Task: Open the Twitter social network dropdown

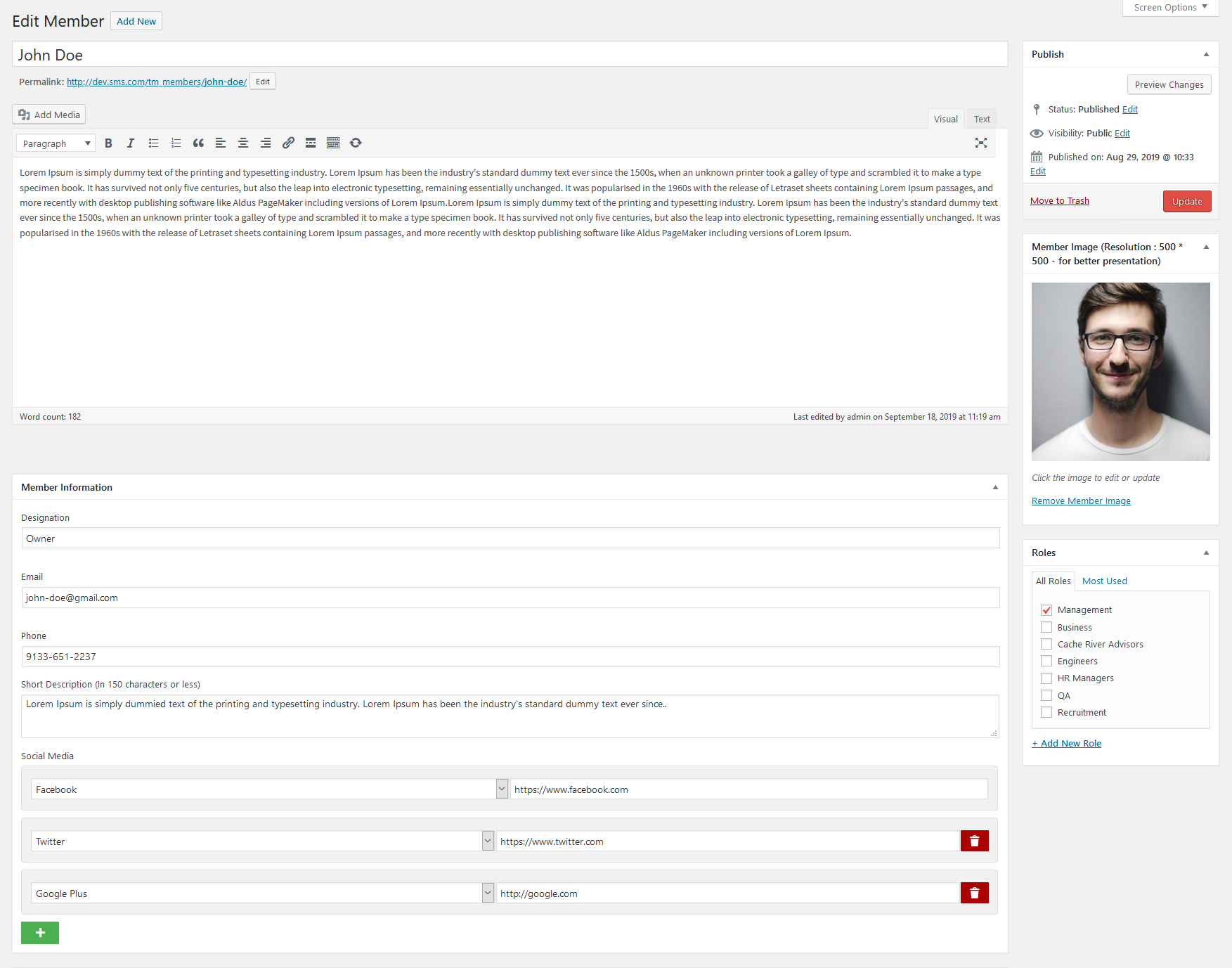Action: (x=263, y=841)
